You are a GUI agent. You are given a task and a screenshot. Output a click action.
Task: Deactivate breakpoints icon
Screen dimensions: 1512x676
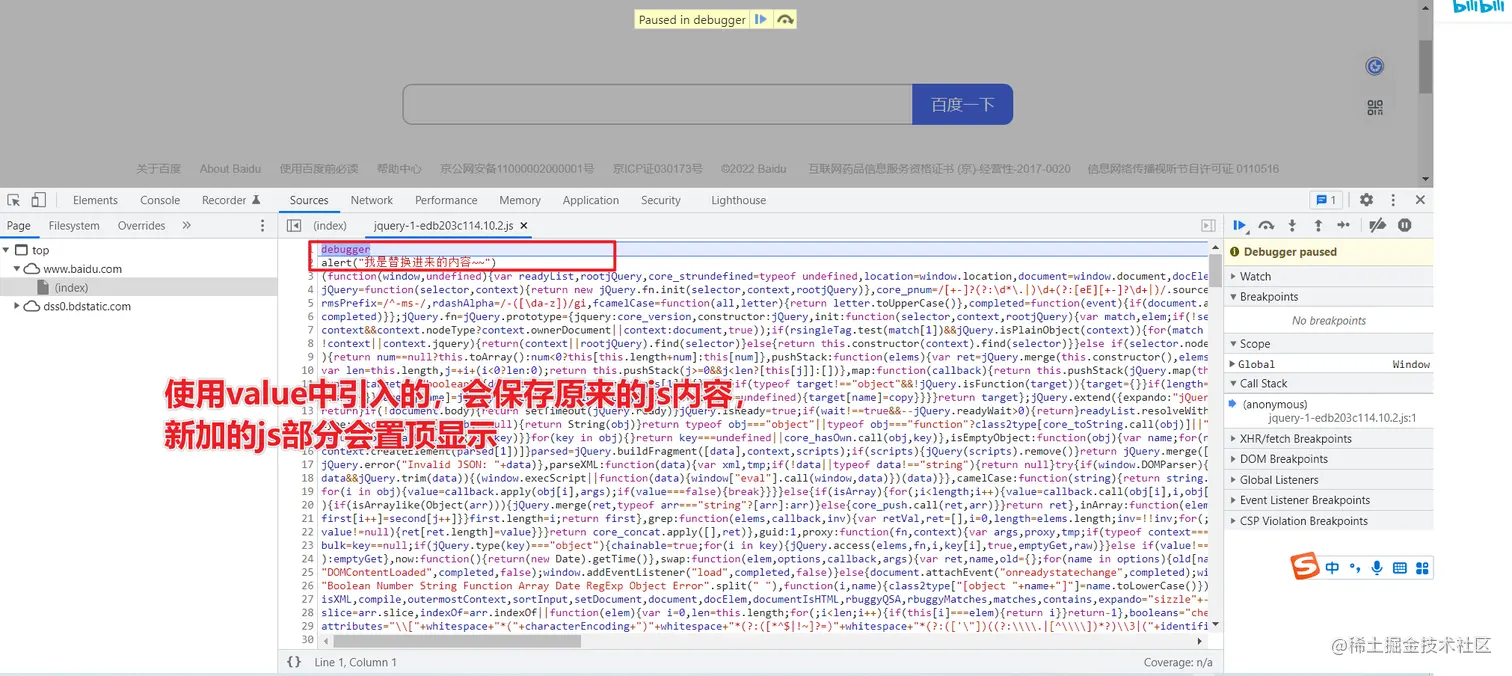1377,226
